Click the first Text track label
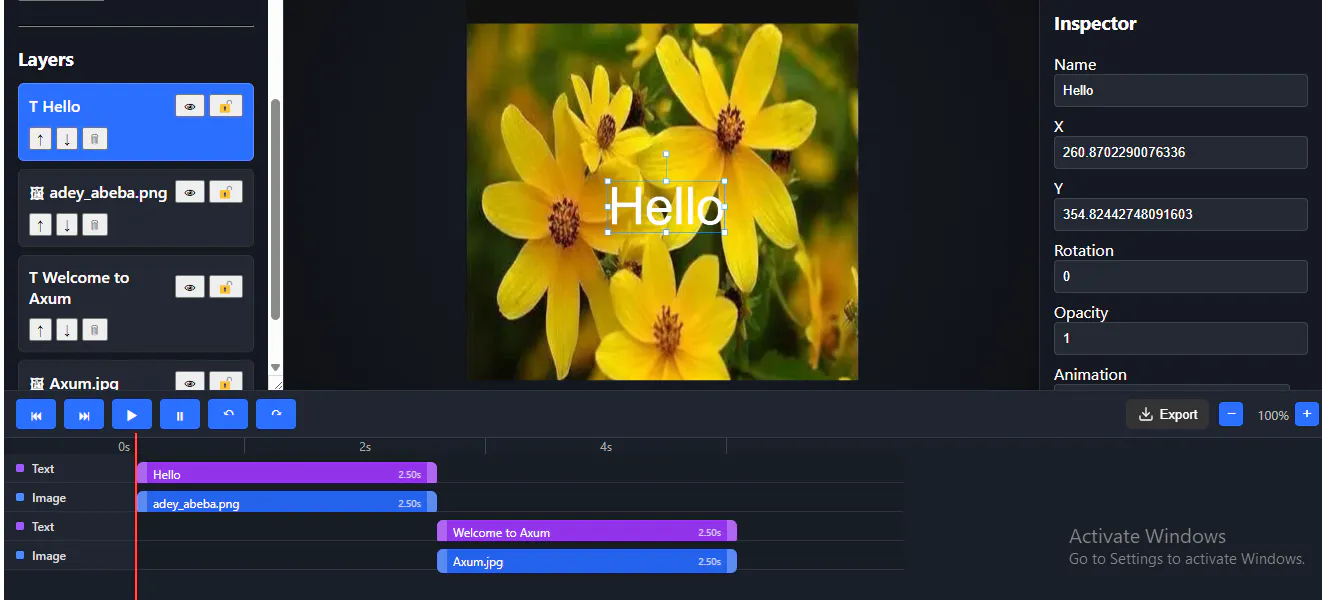 pyautogui.click(x=43, y=468)
